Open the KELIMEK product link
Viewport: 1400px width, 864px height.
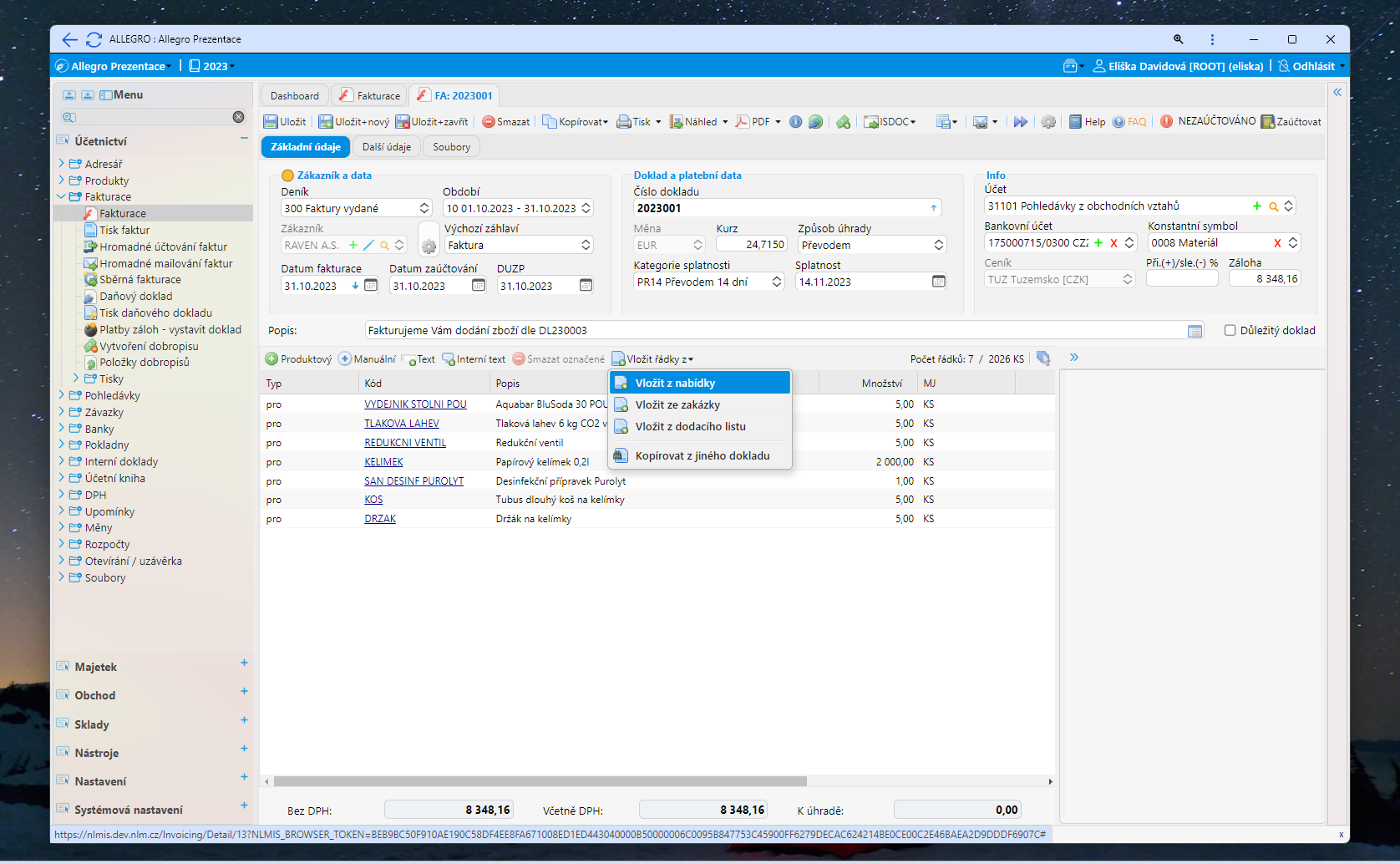[x=383, y=462]
